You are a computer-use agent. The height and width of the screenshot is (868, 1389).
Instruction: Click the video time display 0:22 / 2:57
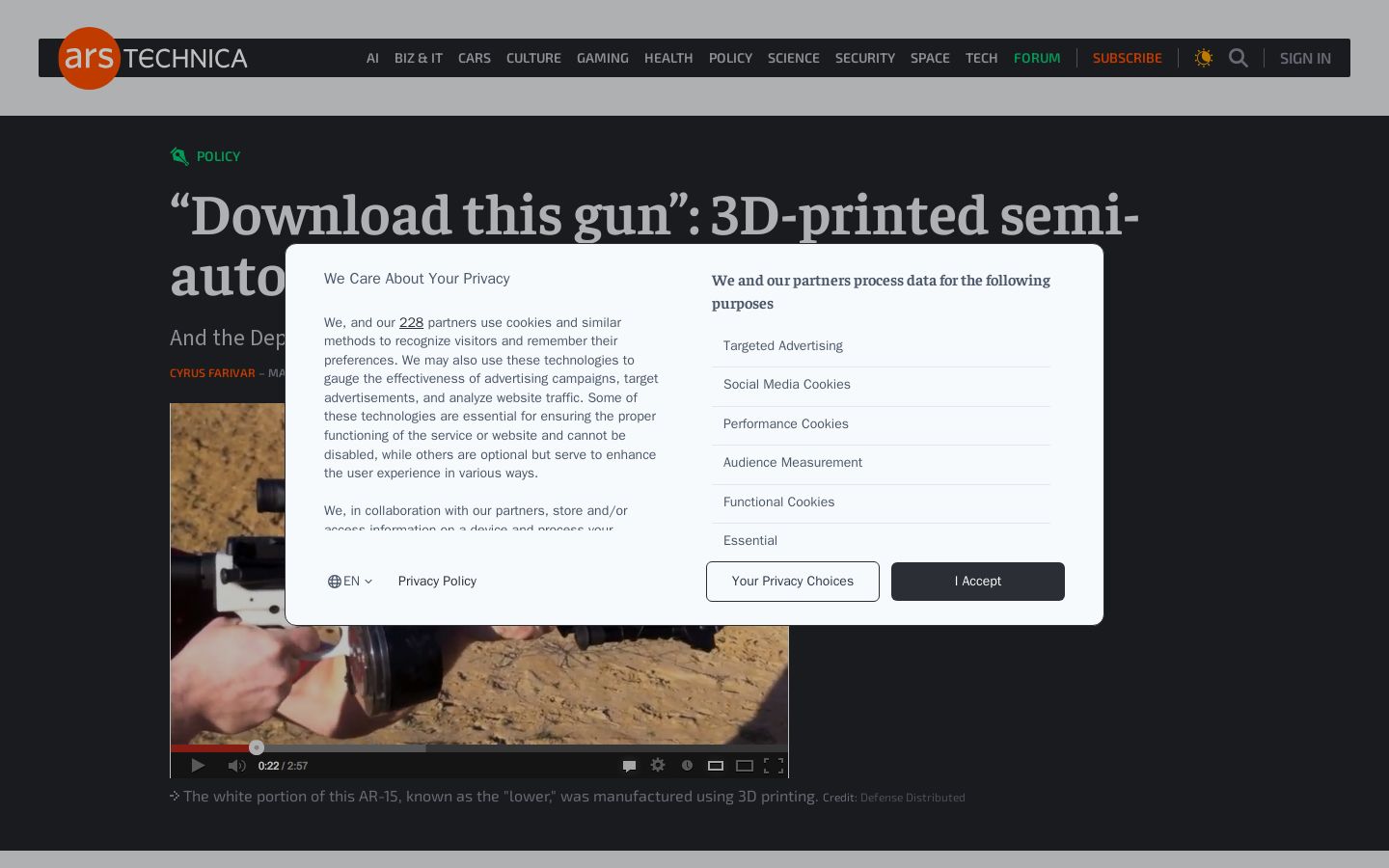(x=284, y=766)
